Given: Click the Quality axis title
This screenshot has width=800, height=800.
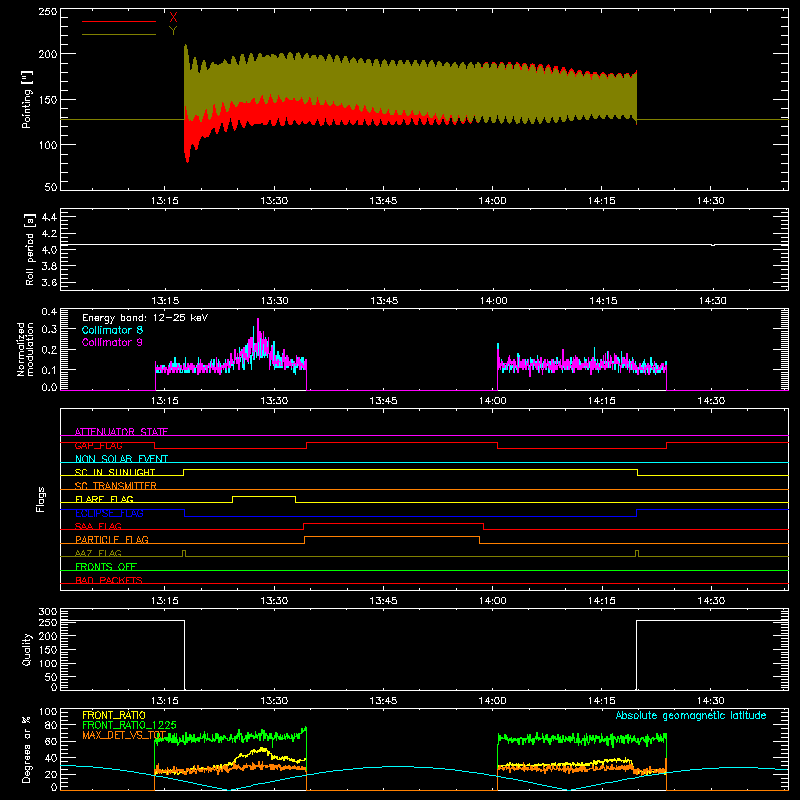Looking at the screenshot, I should point(27,649).
